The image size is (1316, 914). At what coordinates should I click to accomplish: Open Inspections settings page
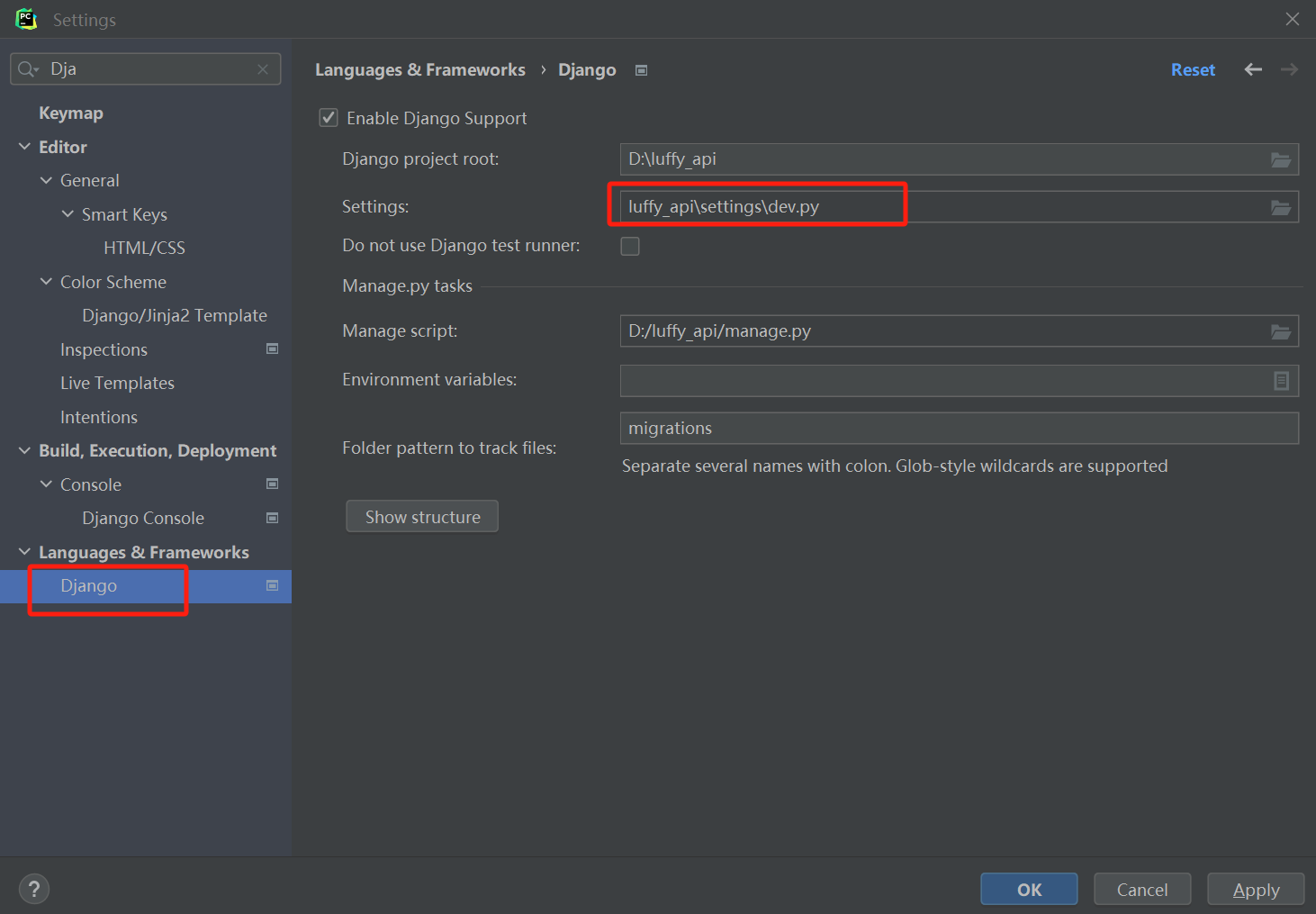(104, 349)
